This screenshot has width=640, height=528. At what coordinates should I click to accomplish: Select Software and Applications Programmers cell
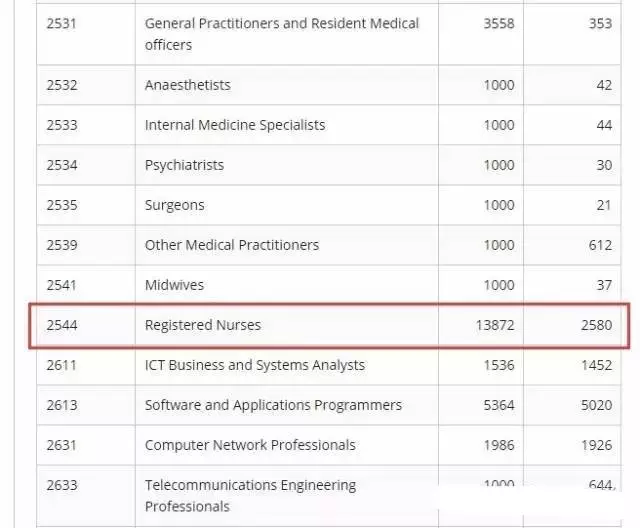(x=273, y=405)
